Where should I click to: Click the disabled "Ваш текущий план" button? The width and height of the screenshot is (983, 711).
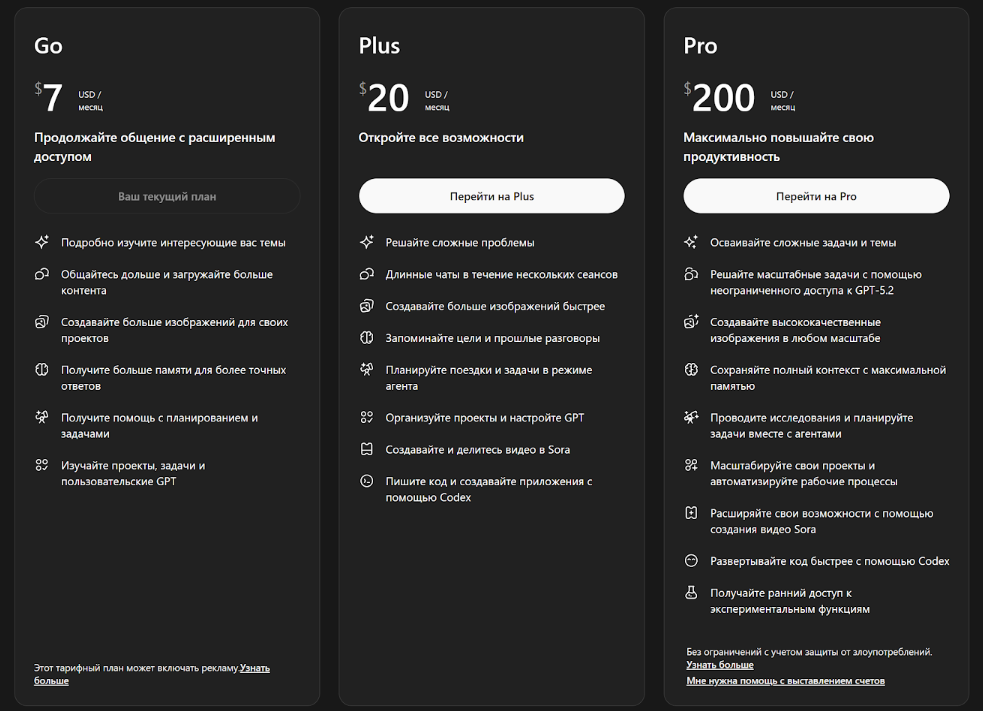[x=167, y=197]
